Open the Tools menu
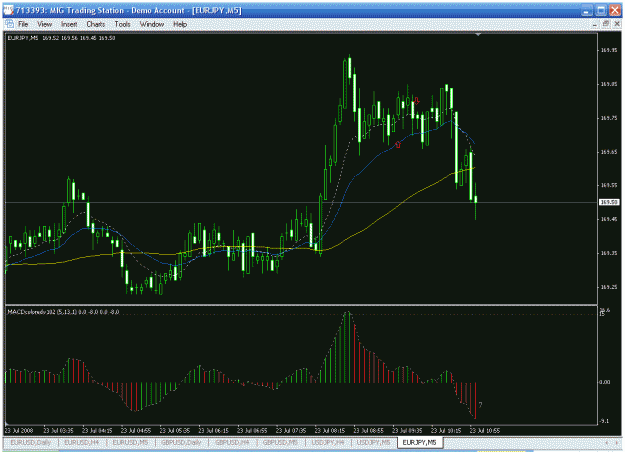Viewport: 625px width, 452px height. point(122,24)
